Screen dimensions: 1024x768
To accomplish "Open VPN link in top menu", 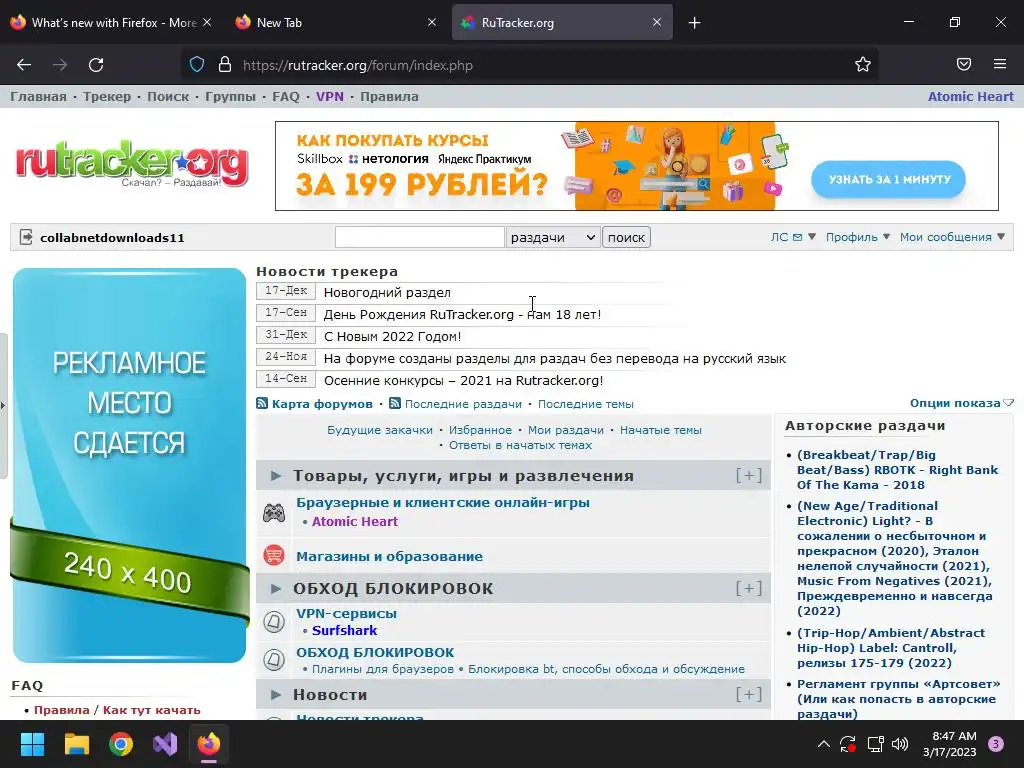I will pos(330,97).
